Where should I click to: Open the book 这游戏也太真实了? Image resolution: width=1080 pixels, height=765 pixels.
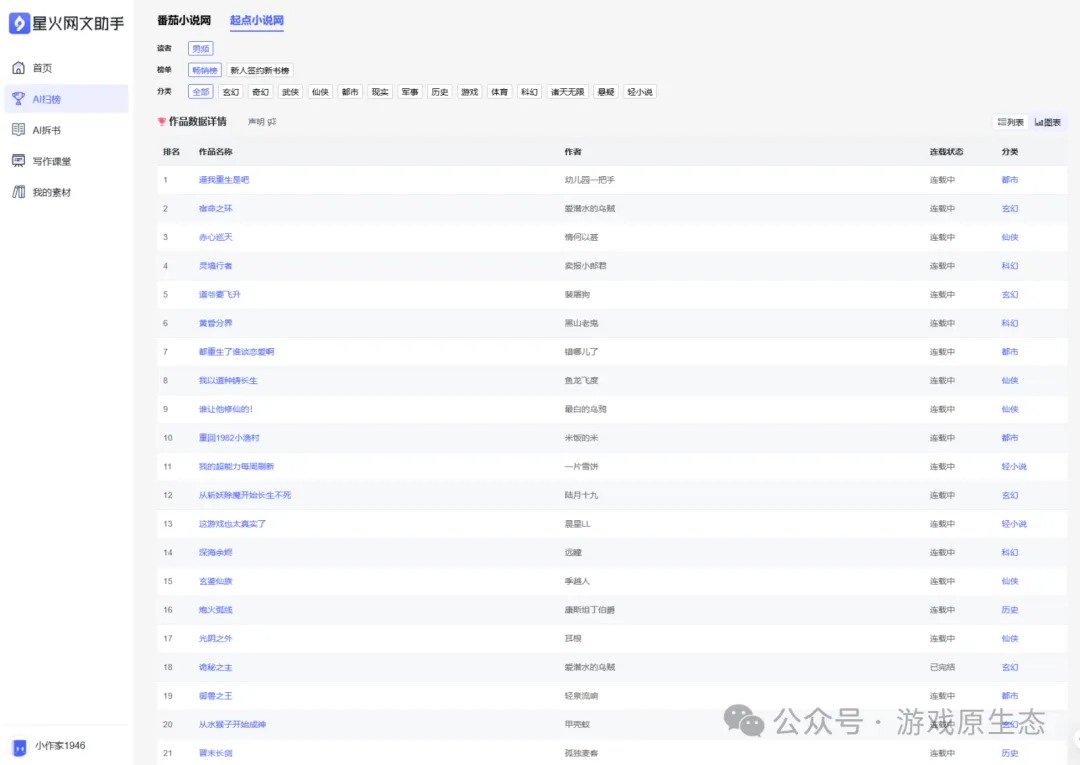pyautogui.click(x=232, y=524)
